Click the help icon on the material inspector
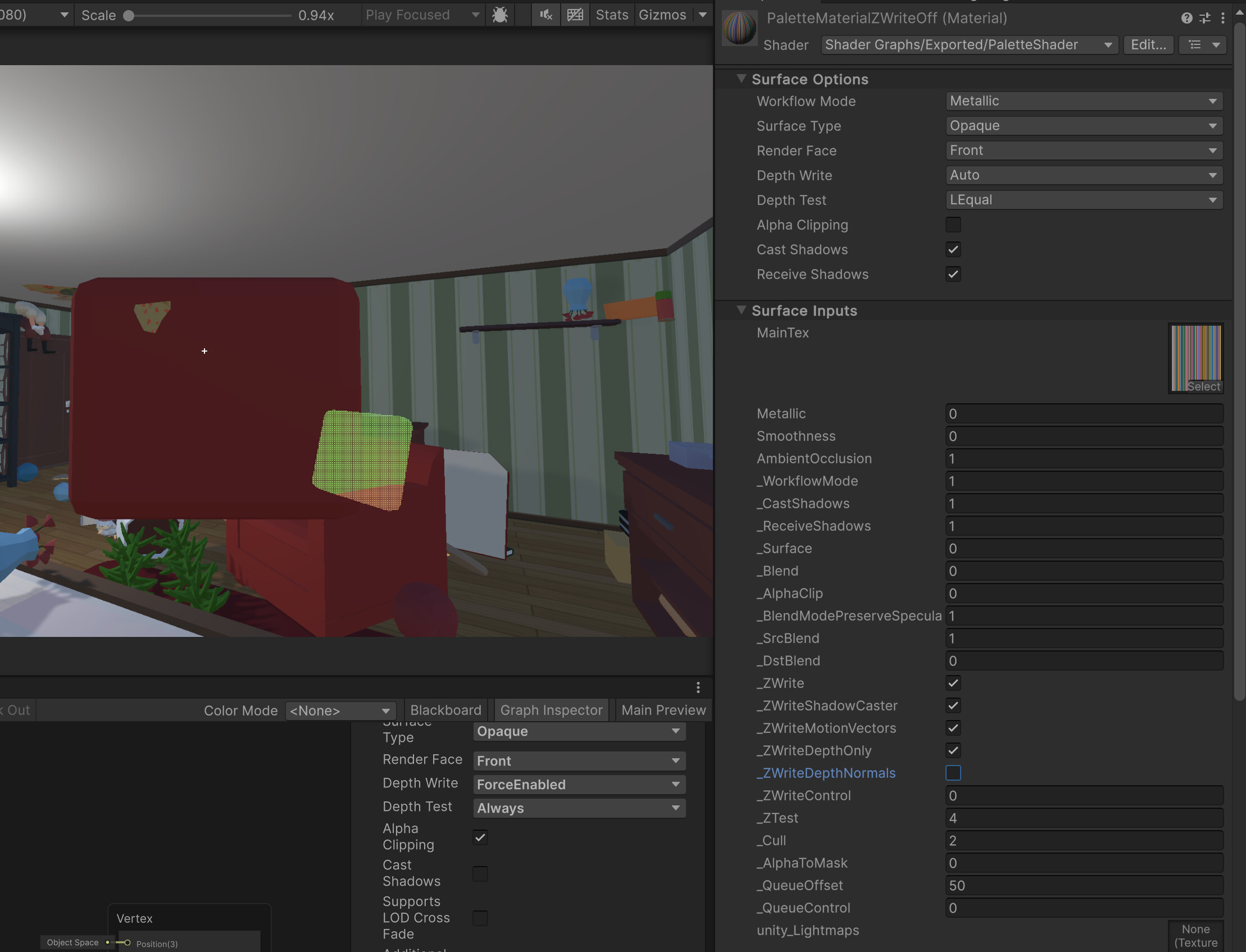Image resolution: width=1246 pixels, height=952 pixels. tap(1186, 17)
